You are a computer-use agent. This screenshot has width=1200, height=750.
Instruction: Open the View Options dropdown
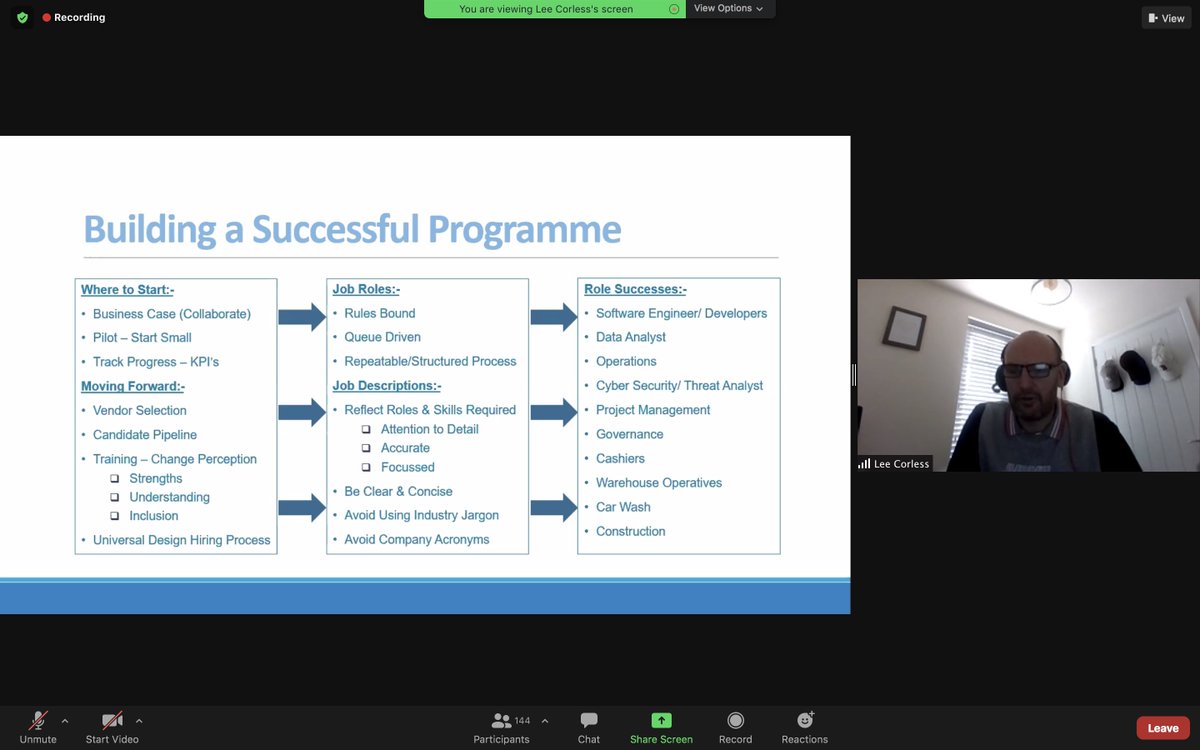[x=729, y=9]
